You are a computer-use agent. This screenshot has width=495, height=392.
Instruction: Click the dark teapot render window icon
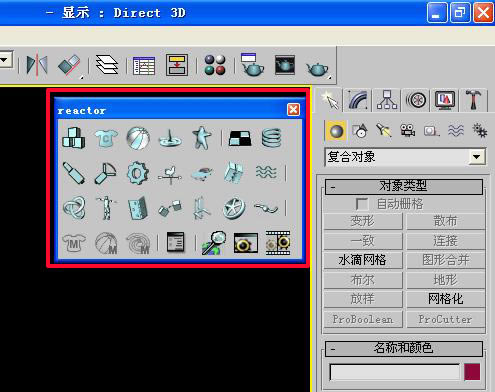tap(285, 65)
